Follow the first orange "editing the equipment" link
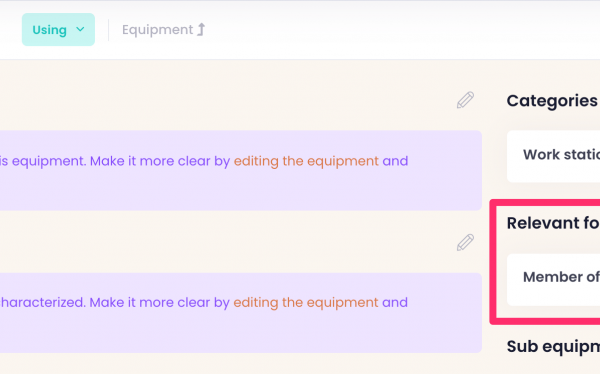 pos(306,161)
